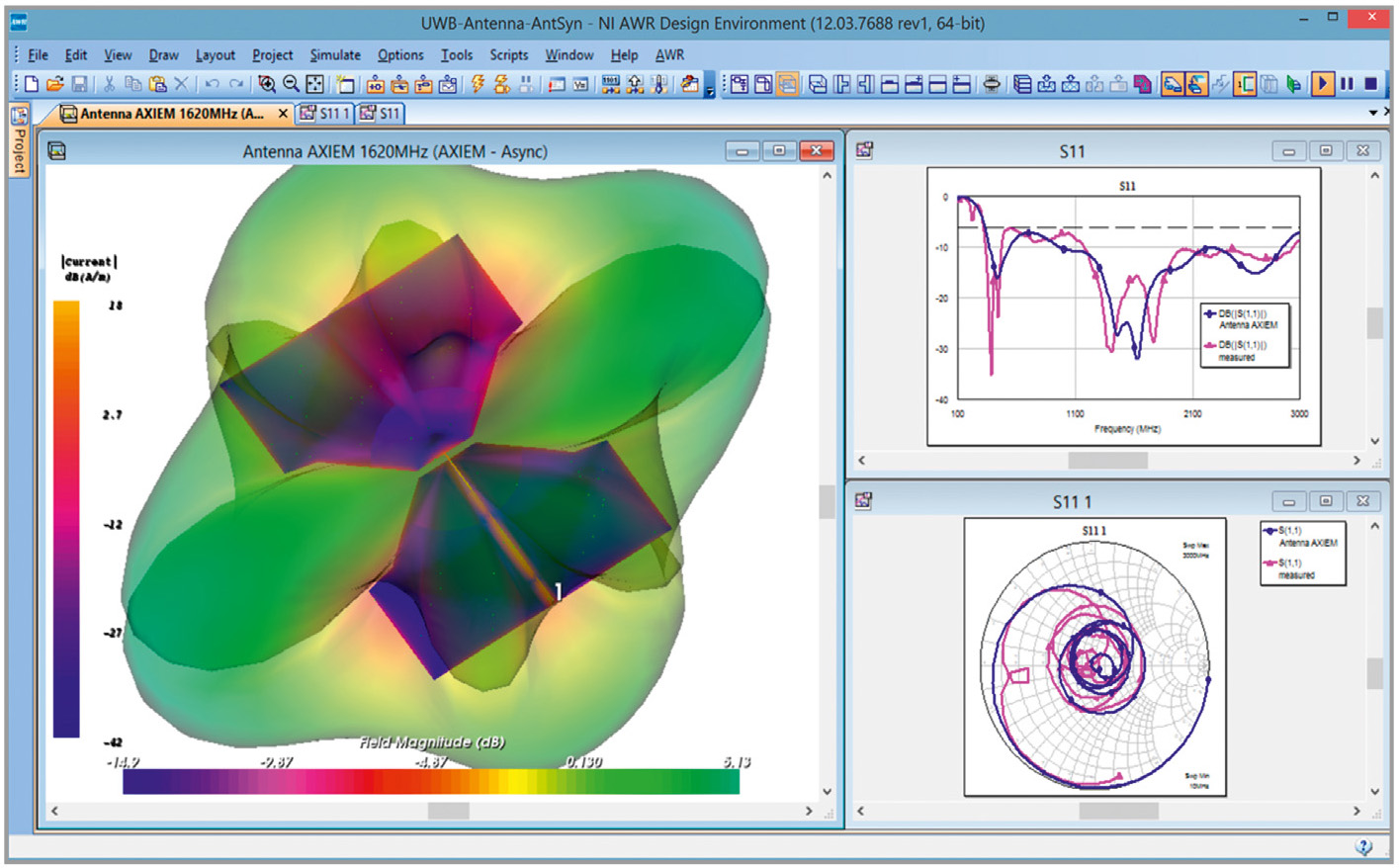
Task: Toggle the first highlighted current-display button before Play
Action: coord(1173,85)
